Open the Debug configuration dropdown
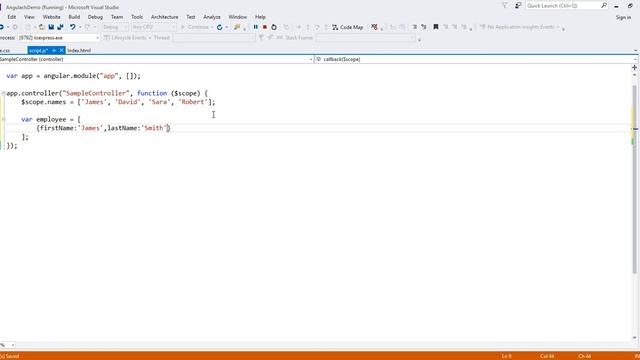This screenshot has height=360, width=640. 114,27
